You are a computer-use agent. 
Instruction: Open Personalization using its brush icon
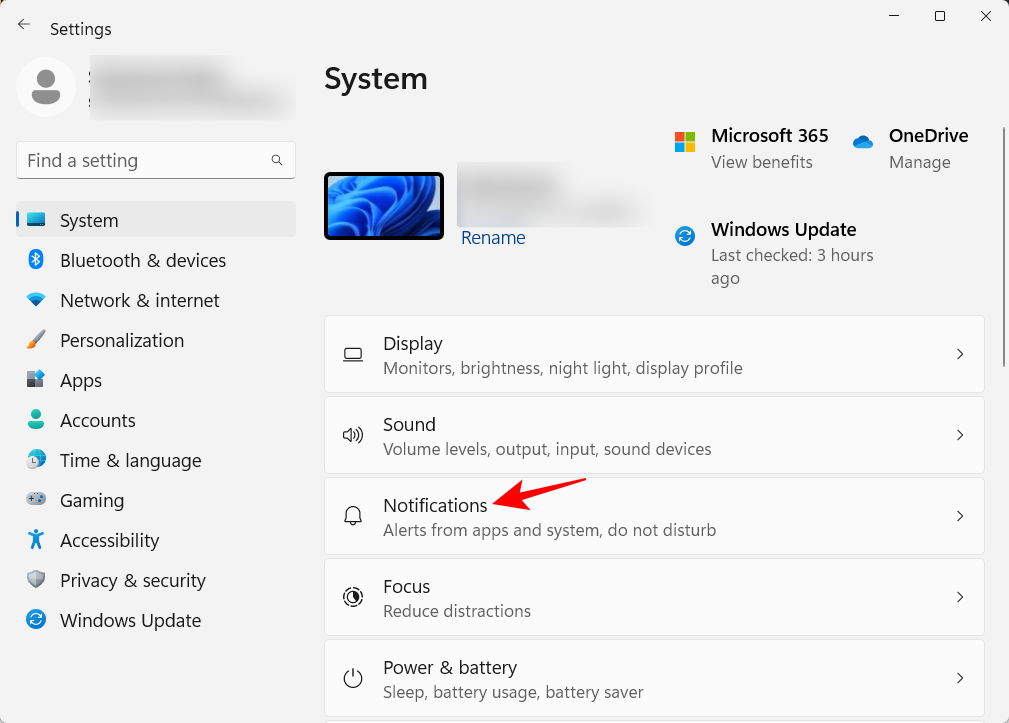(x=36, y=340)
